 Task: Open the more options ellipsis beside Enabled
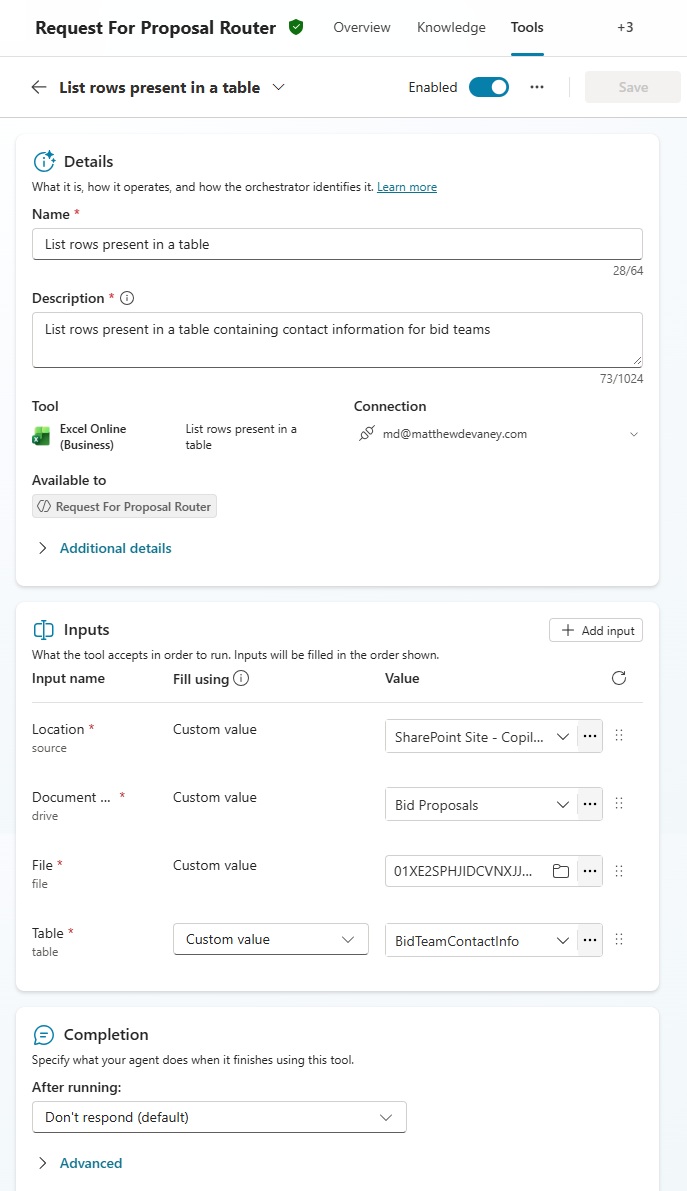point(537,87)
